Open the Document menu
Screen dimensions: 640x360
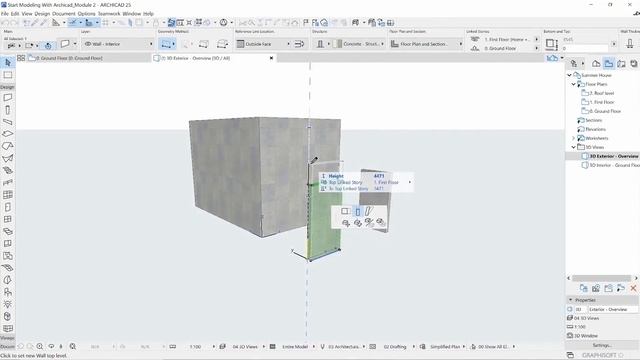pos(64,13)
